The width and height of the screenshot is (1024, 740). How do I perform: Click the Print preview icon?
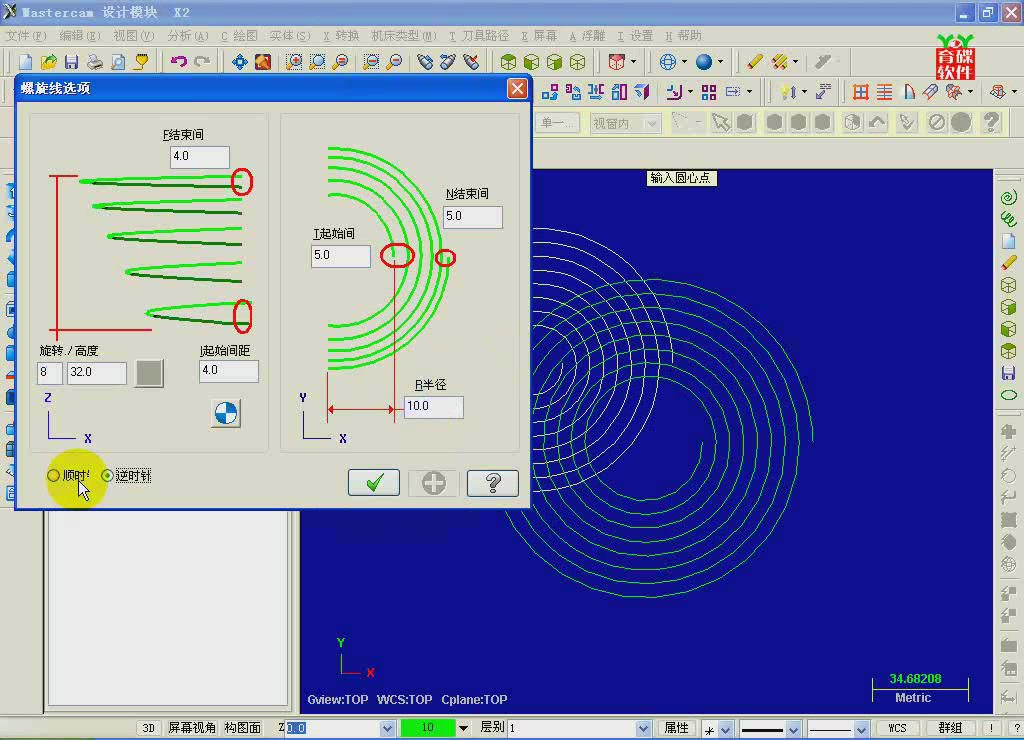(x=118, y=62)
